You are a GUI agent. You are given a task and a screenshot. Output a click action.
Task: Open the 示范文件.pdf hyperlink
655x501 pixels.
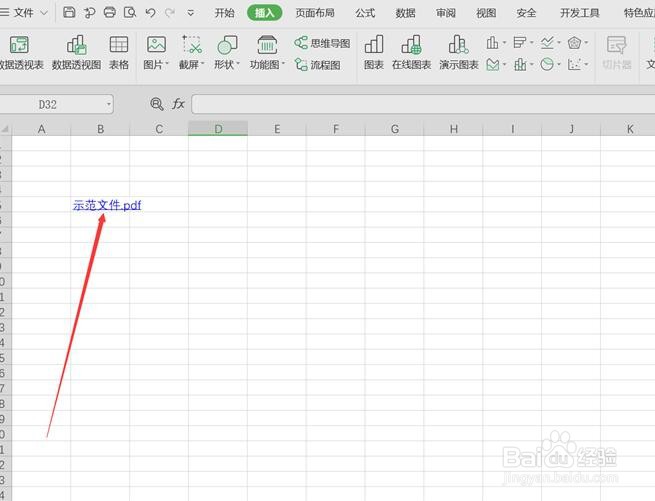pos(107,205)
